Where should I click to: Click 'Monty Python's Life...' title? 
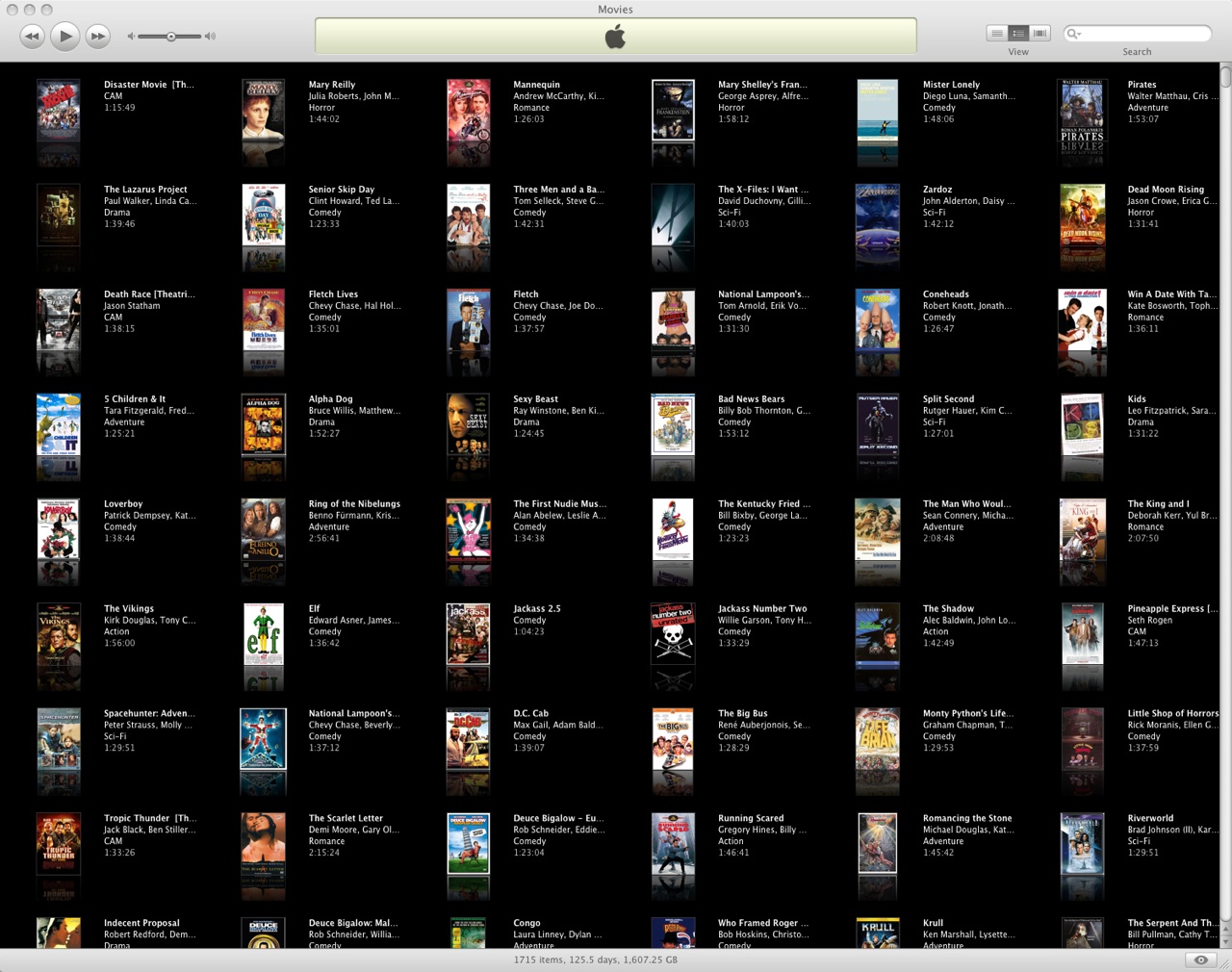(968, 714)
